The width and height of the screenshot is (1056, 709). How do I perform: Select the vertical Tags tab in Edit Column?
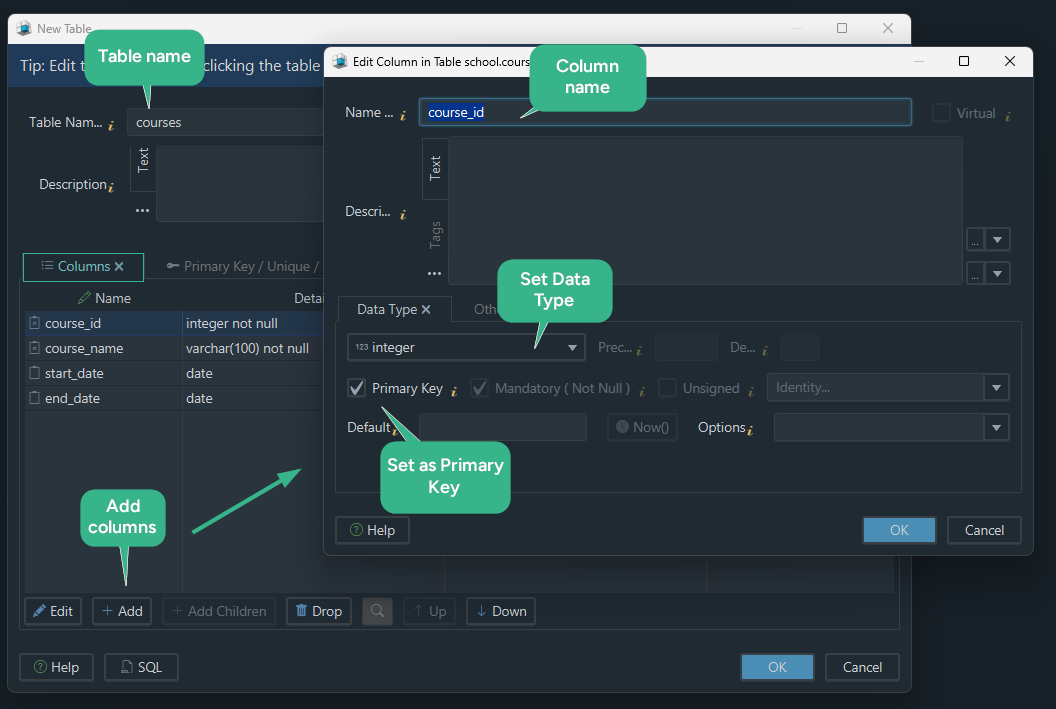pyautogui.click(x=435, y=234)
